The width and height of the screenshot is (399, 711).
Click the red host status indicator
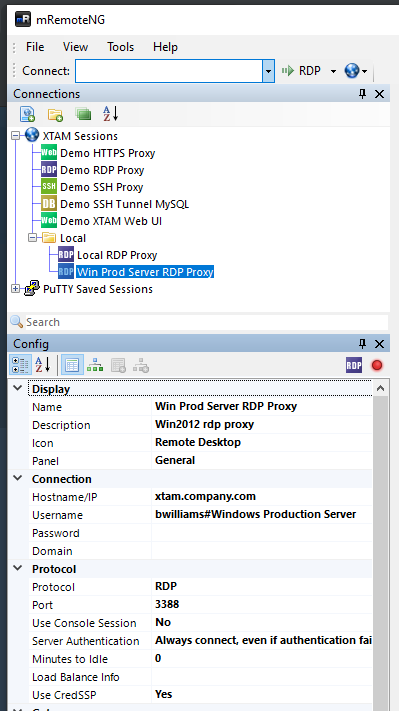click(377, 365)
